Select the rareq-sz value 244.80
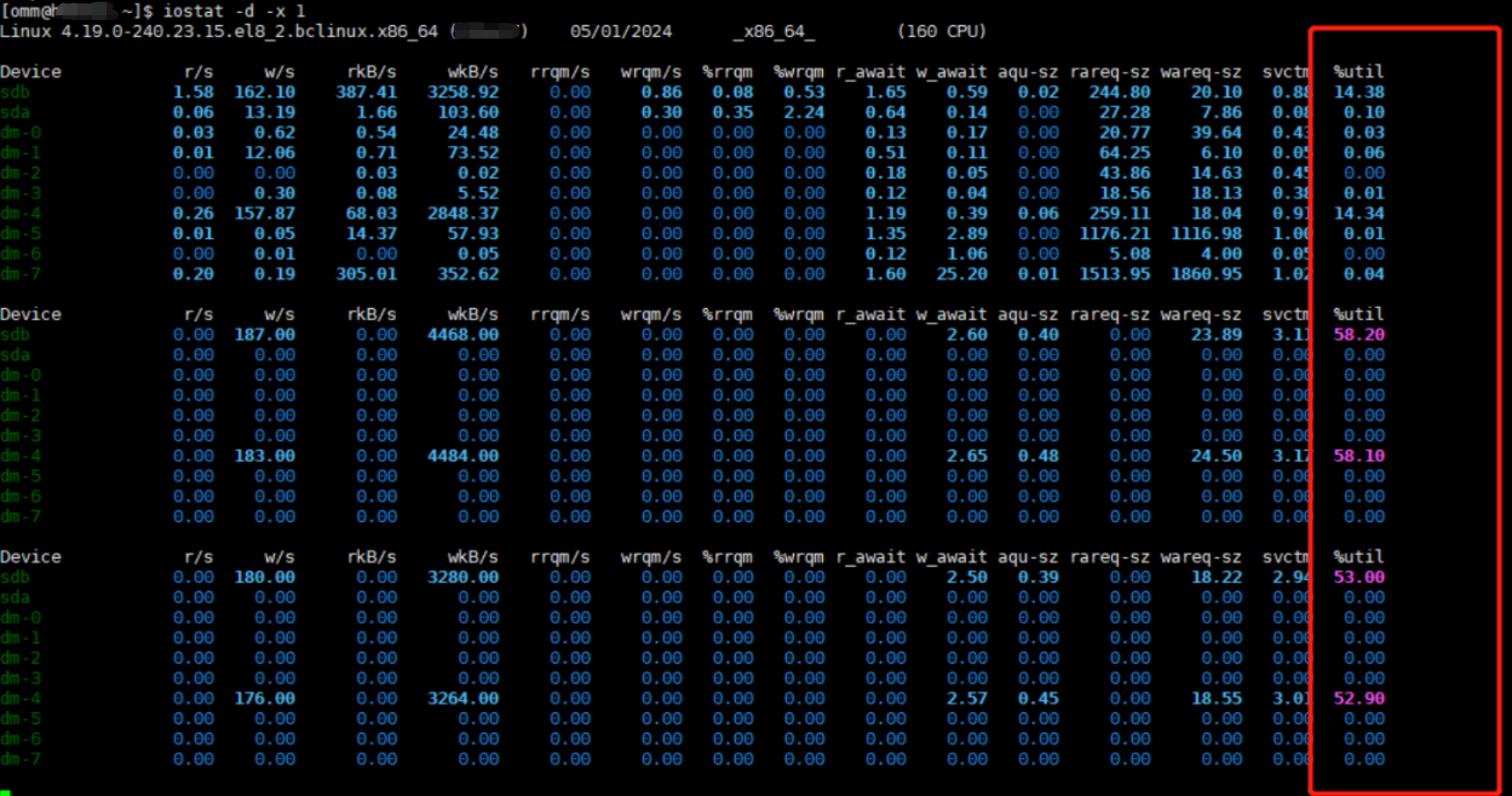The image size is (1512, 796). click(x=1120, y=92)
